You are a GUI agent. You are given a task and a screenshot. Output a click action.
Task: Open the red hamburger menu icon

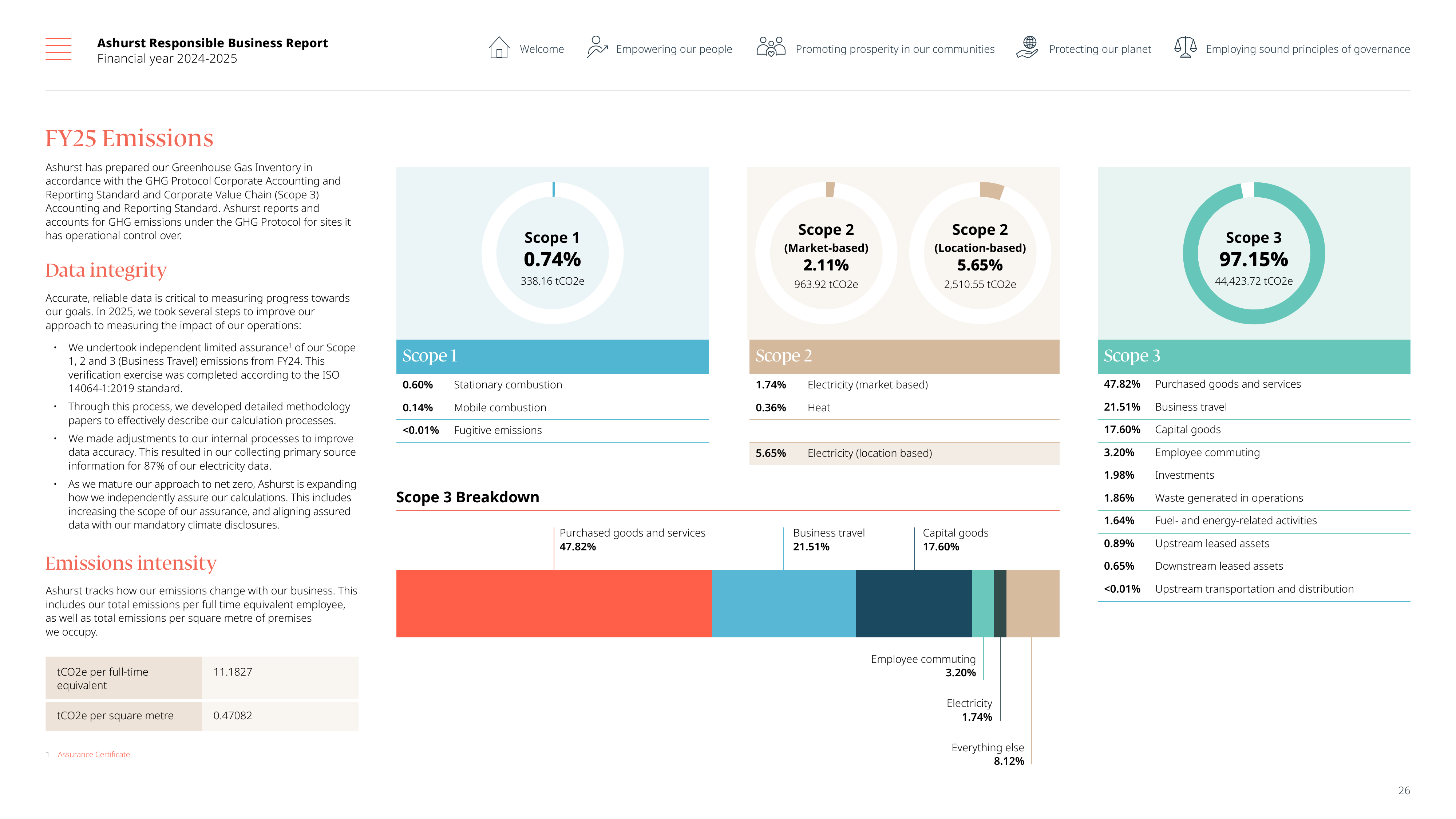(x=58, y=49)
